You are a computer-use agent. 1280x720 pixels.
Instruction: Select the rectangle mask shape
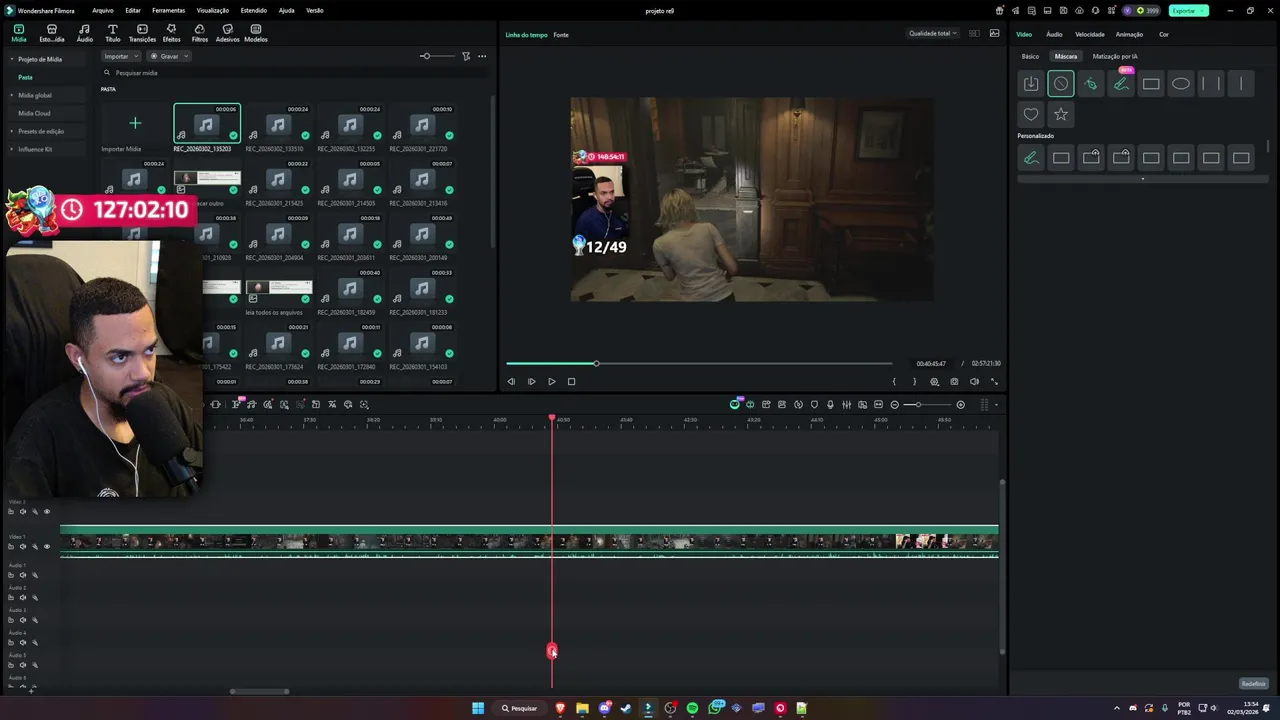[1151, 84]
